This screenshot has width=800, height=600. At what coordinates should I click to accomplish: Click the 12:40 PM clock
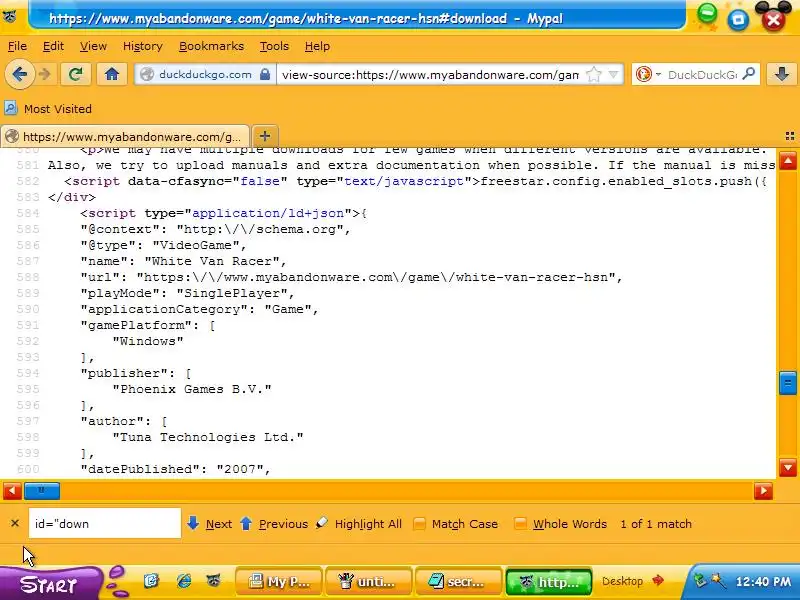763,582
